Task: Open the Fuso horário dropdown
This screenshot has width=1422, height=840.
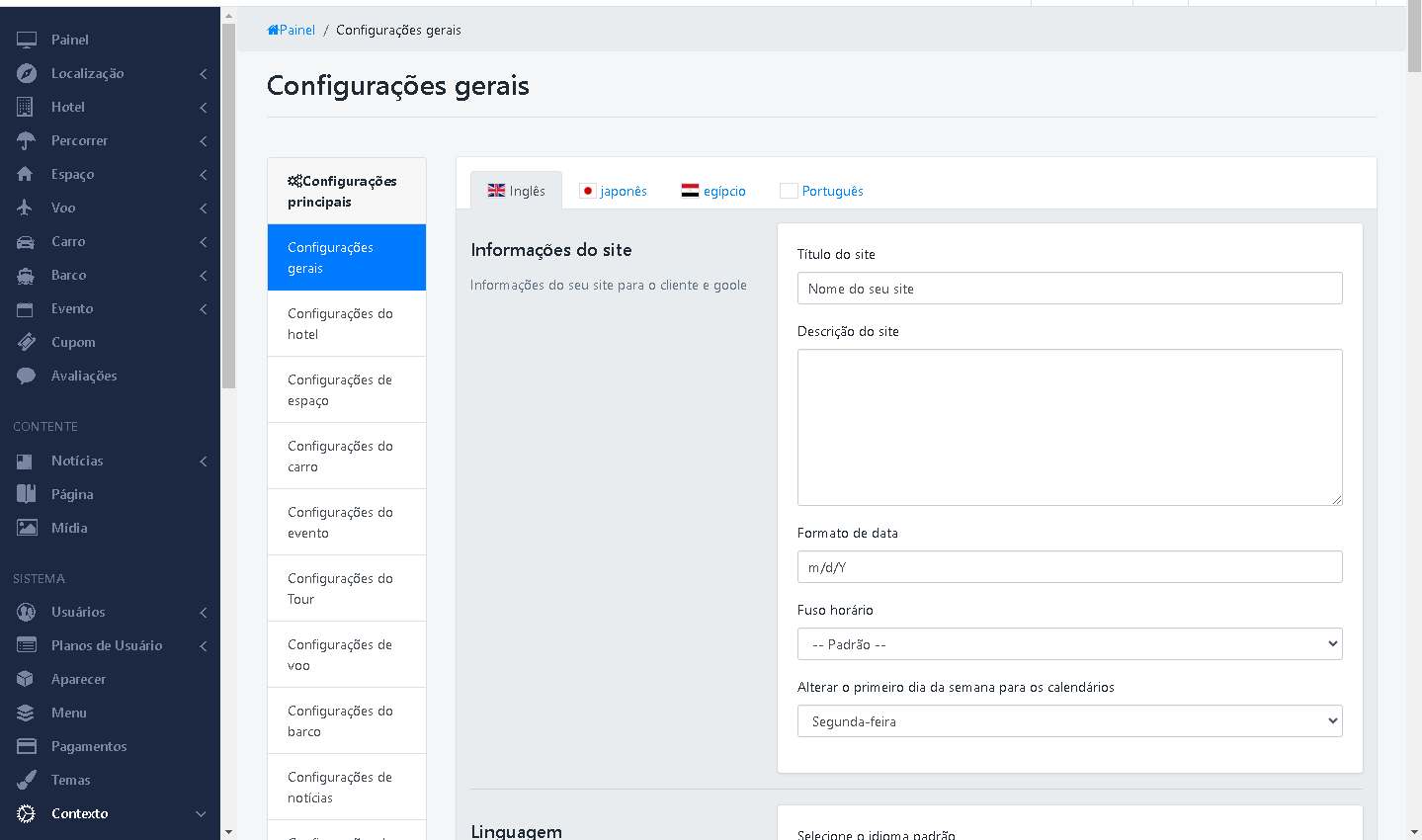Action: 1069,644
